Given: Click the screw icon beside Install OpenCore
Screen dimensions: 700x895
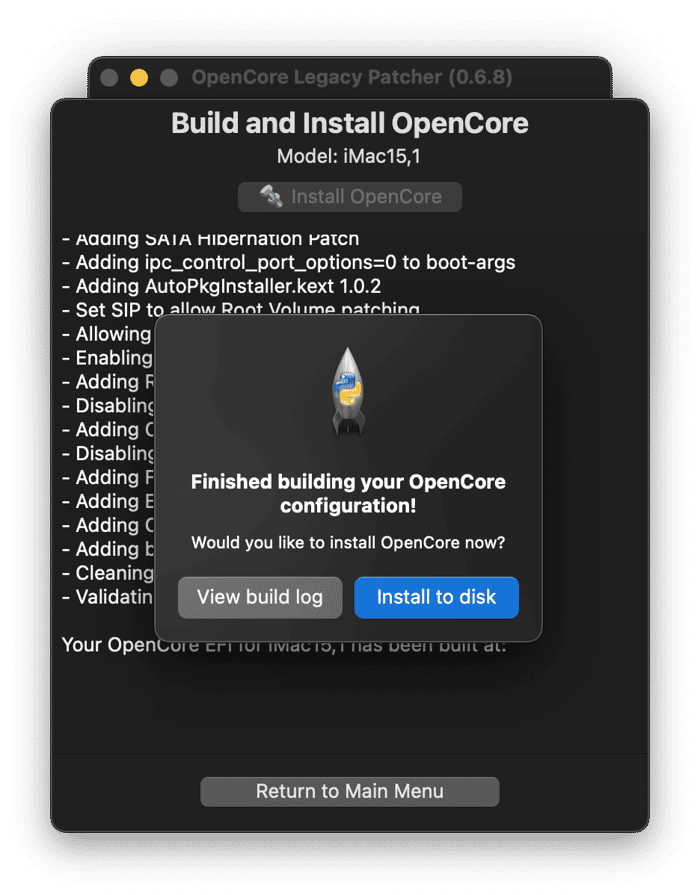Looking at the screenshot, I should (x=271, y=197).
